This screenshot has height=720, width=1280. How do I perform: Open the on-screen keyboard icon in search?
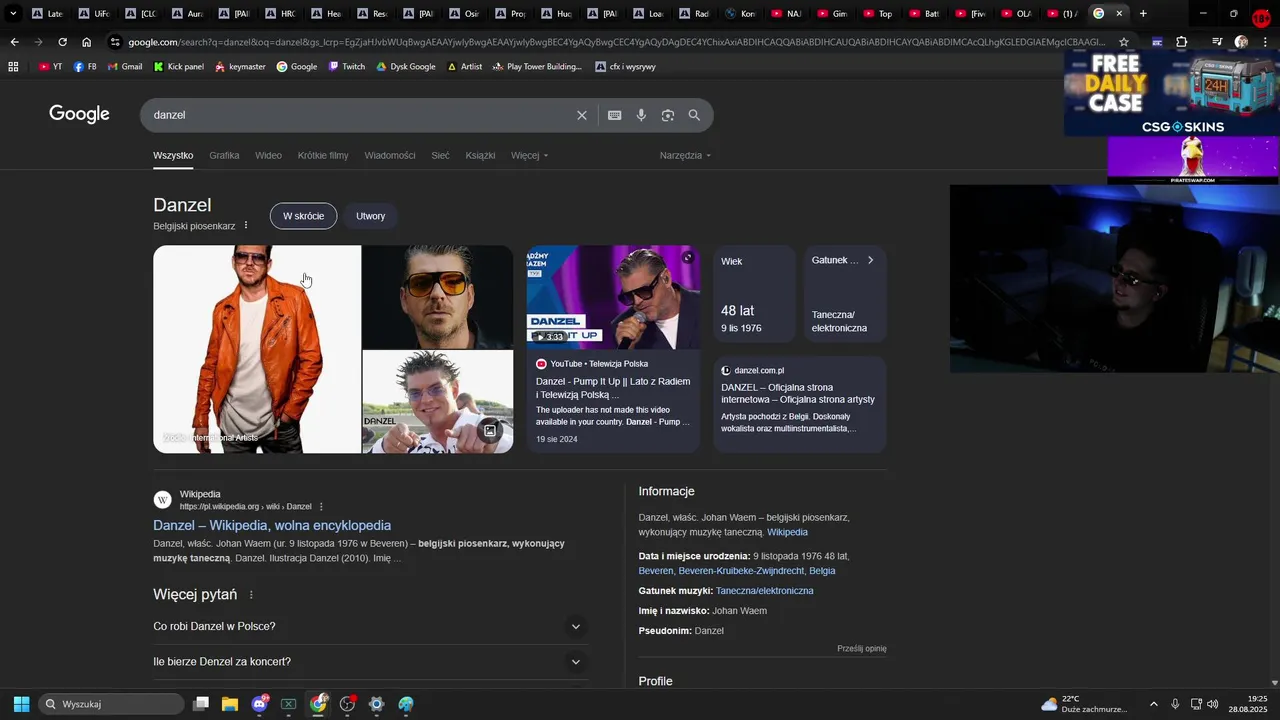coord(615,115)
